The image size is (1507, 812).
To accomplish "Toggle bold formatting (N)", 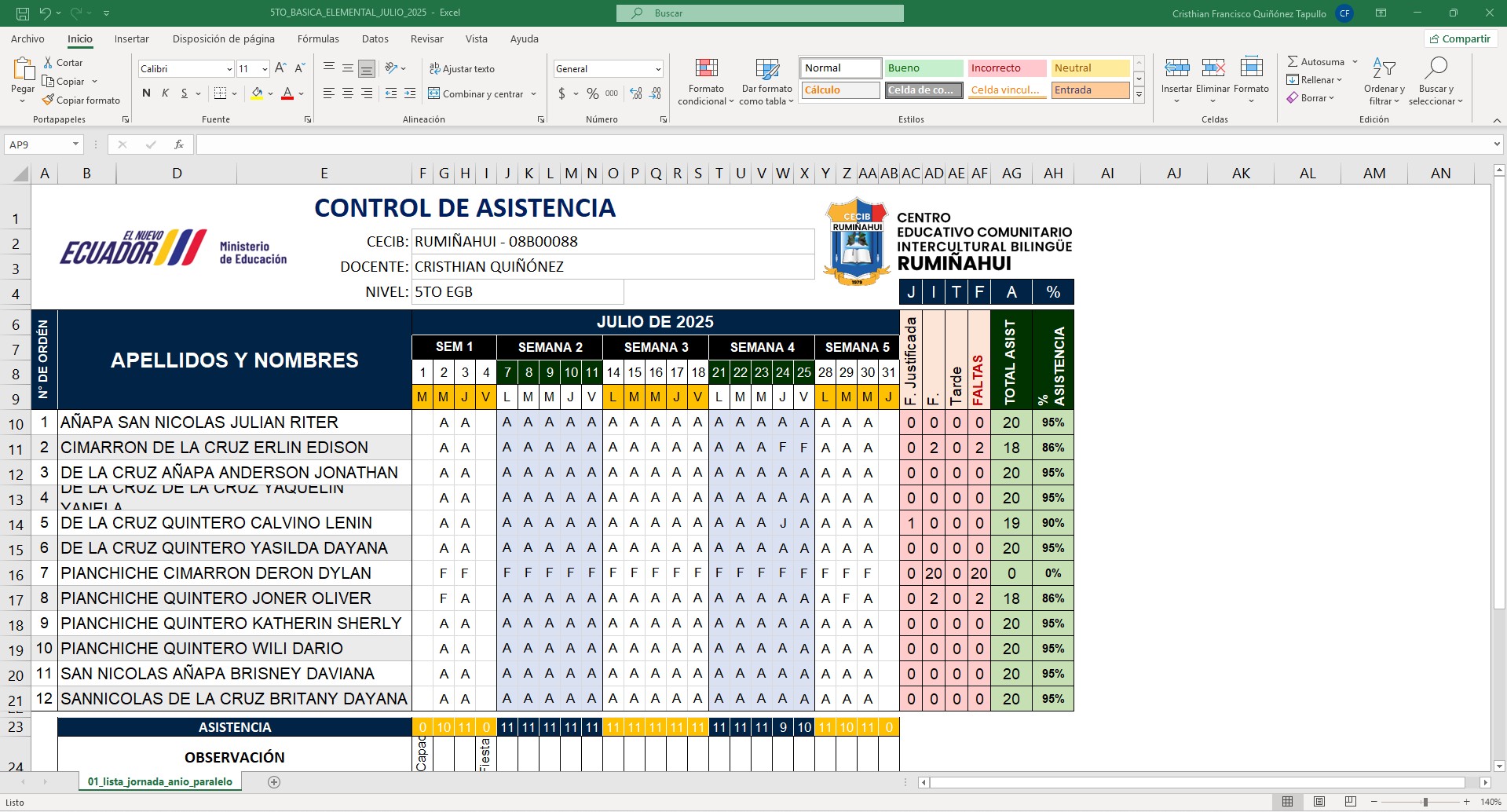I will [x=146, y=93].
